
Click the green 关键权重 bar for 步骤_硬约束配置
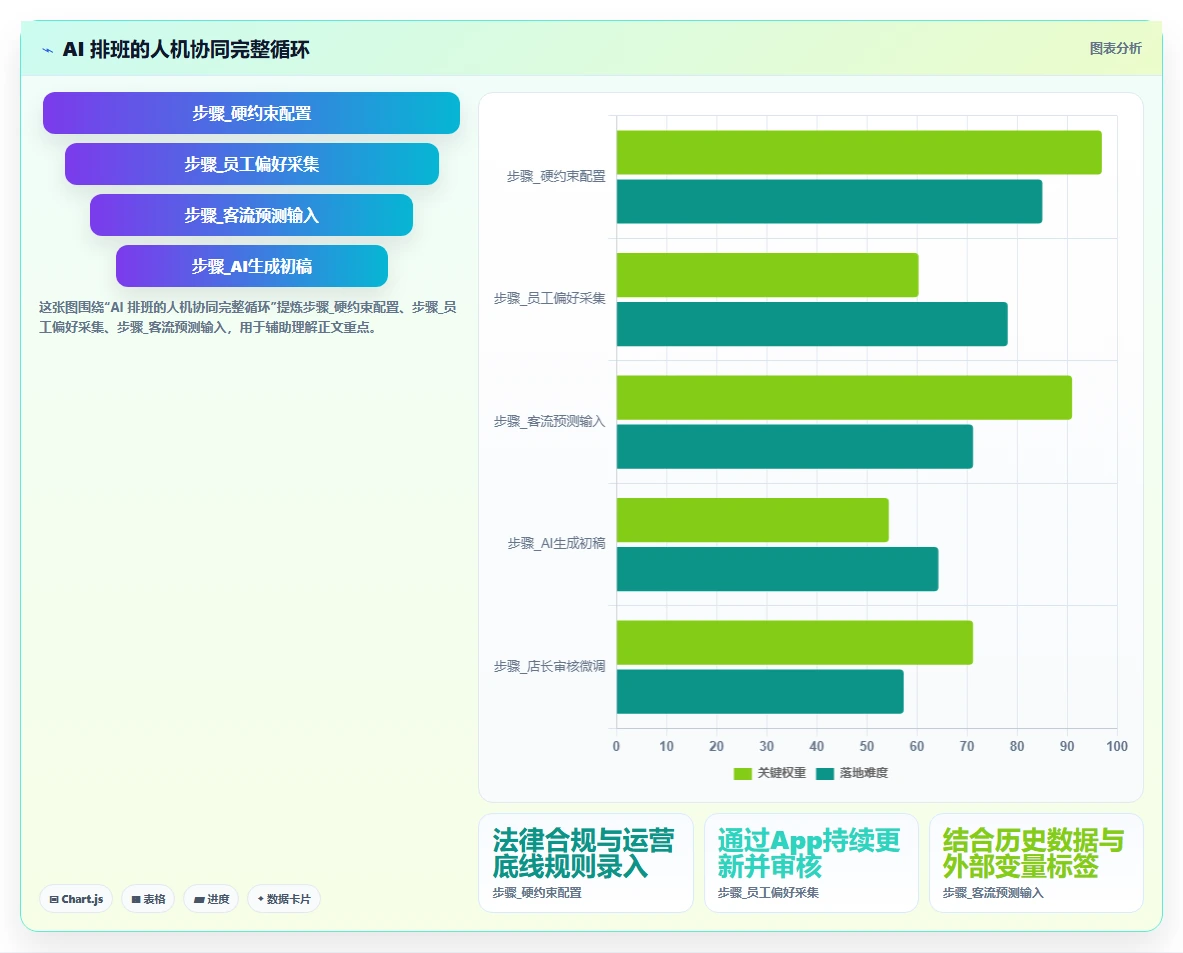click(859, 152)
